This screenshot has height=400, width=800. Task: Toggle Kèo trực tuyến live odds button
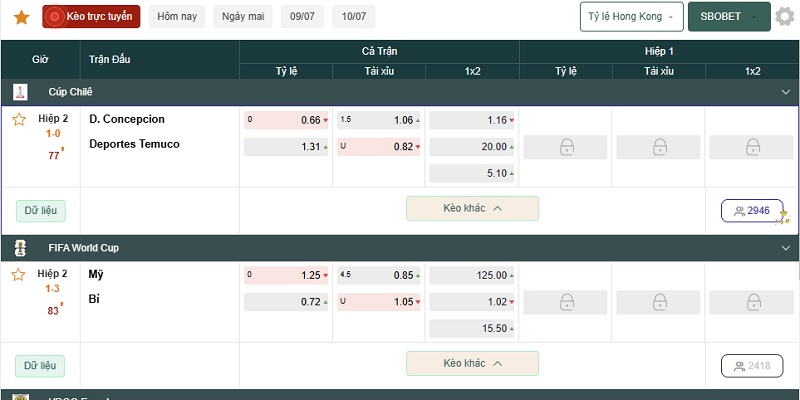click(91, 17)
